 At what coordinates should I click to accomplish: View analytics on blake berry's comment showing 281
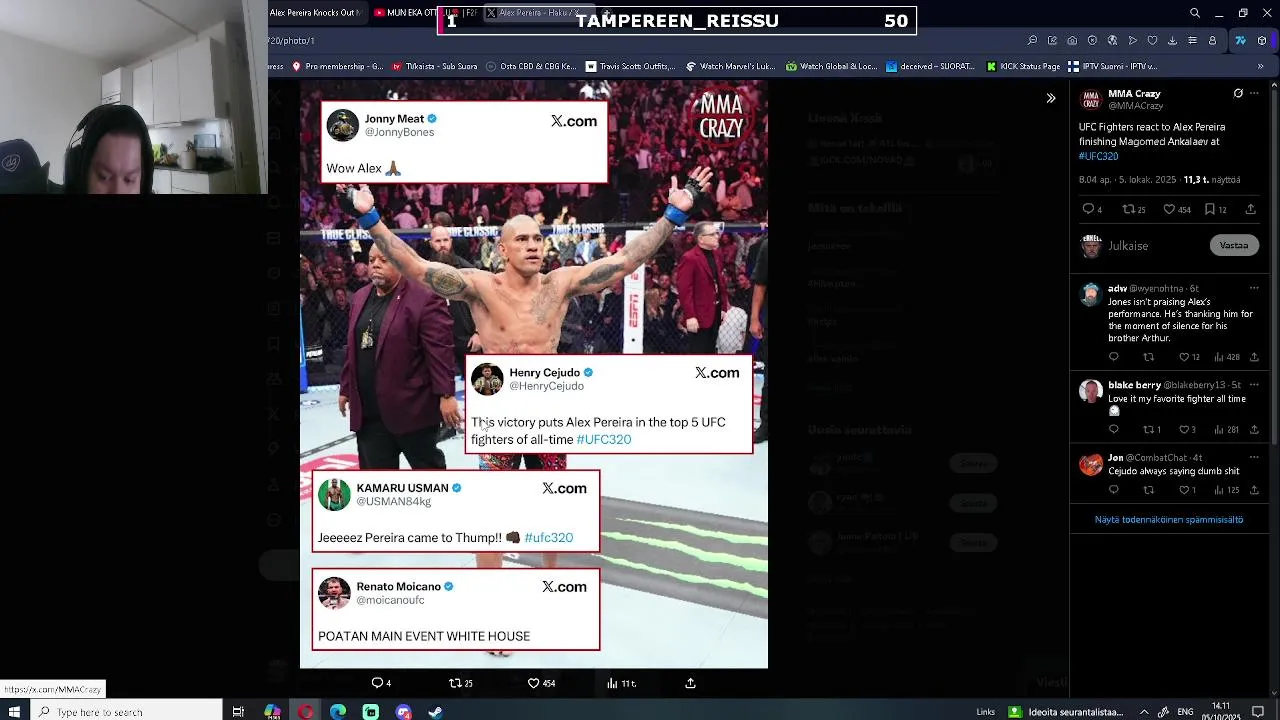coord(1226,429)
